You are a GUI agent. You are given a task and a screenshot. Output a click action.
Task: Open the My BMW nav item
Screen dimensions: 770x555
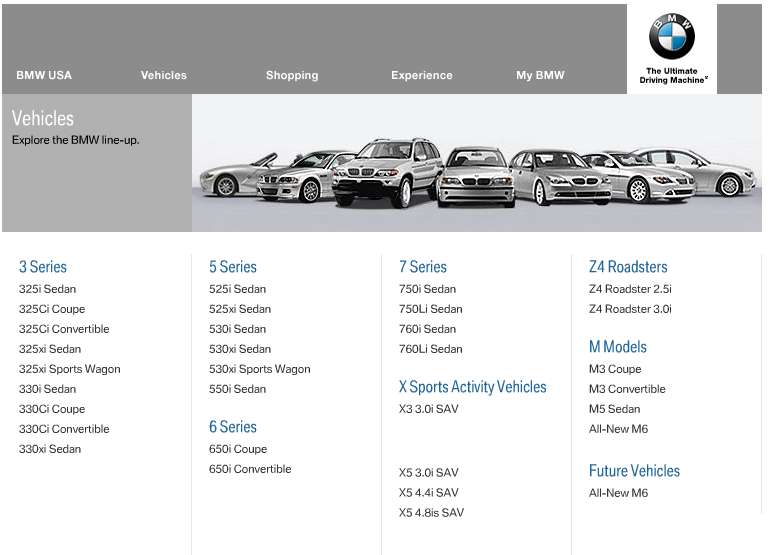tap(540, 75)
